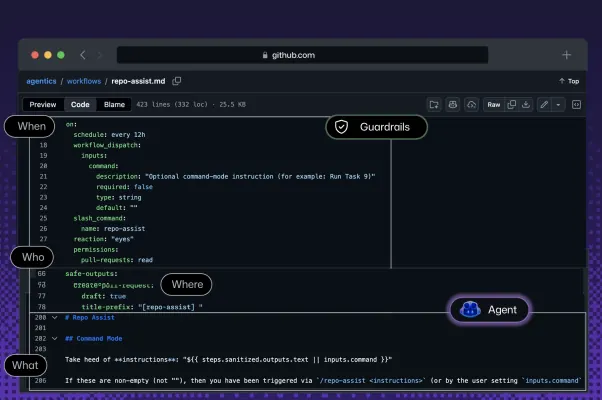Click the folder-with-arrow icon in the file toolbar

434,104
